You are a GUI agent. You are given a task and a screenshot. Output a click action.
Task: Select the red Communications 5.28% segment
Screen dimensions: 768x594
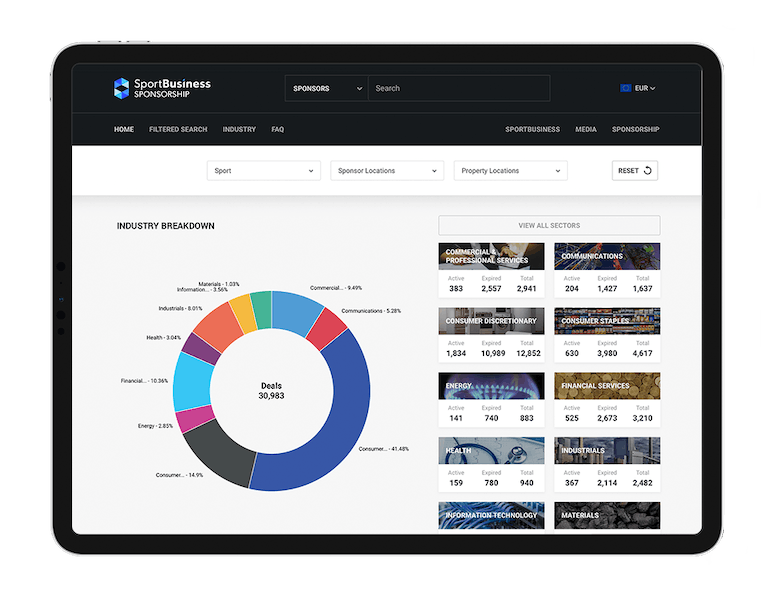(x=326, y=329)
